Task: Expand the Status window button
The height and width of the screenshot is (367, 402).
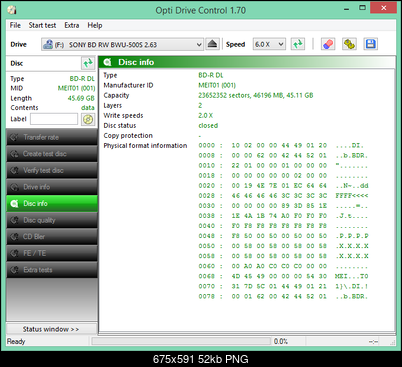Action: point(52,329)
